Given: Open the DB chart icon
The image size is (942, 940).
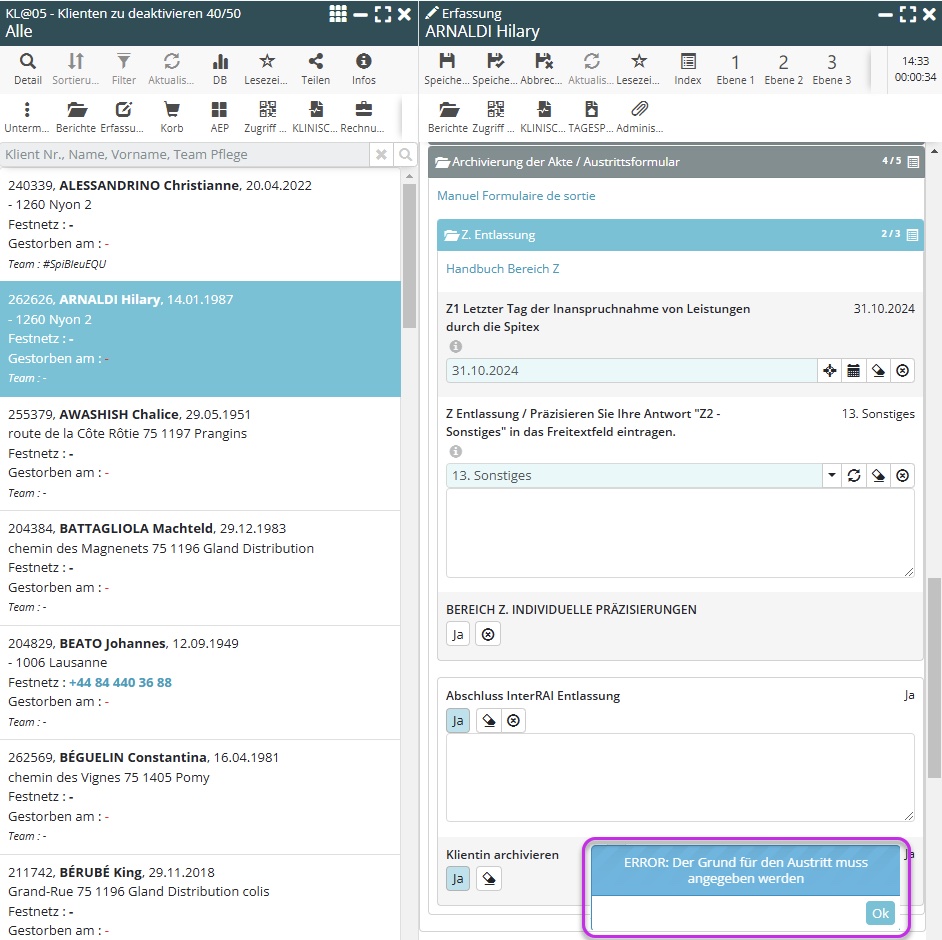Looking at the screenshot, I should [x=219, y=68].
